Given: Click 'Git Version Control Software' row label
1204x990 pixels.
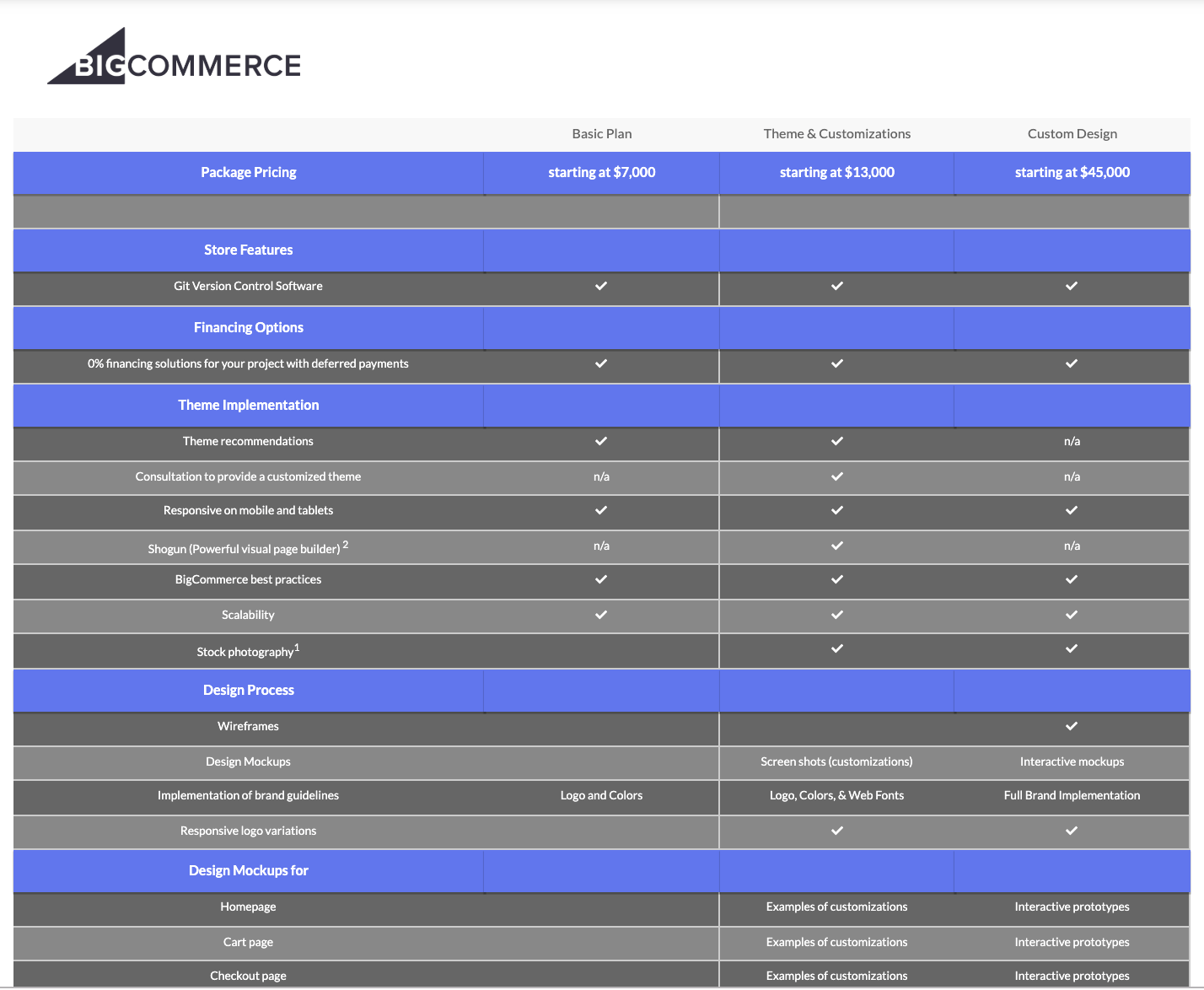Looking at the screenshot, I should (249, 286).
